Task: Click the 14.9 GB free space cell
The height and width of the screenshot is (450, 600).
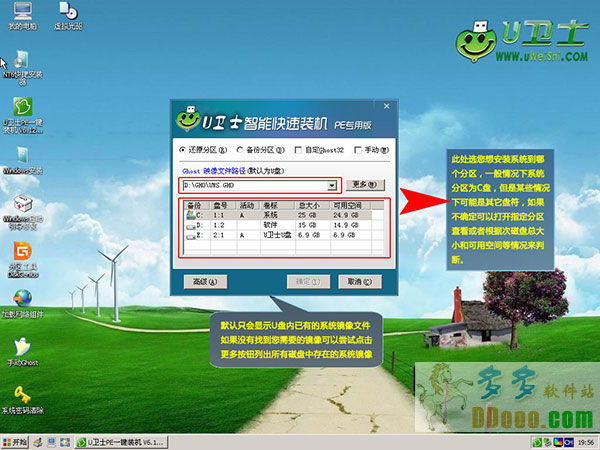Action: (346, 225)
